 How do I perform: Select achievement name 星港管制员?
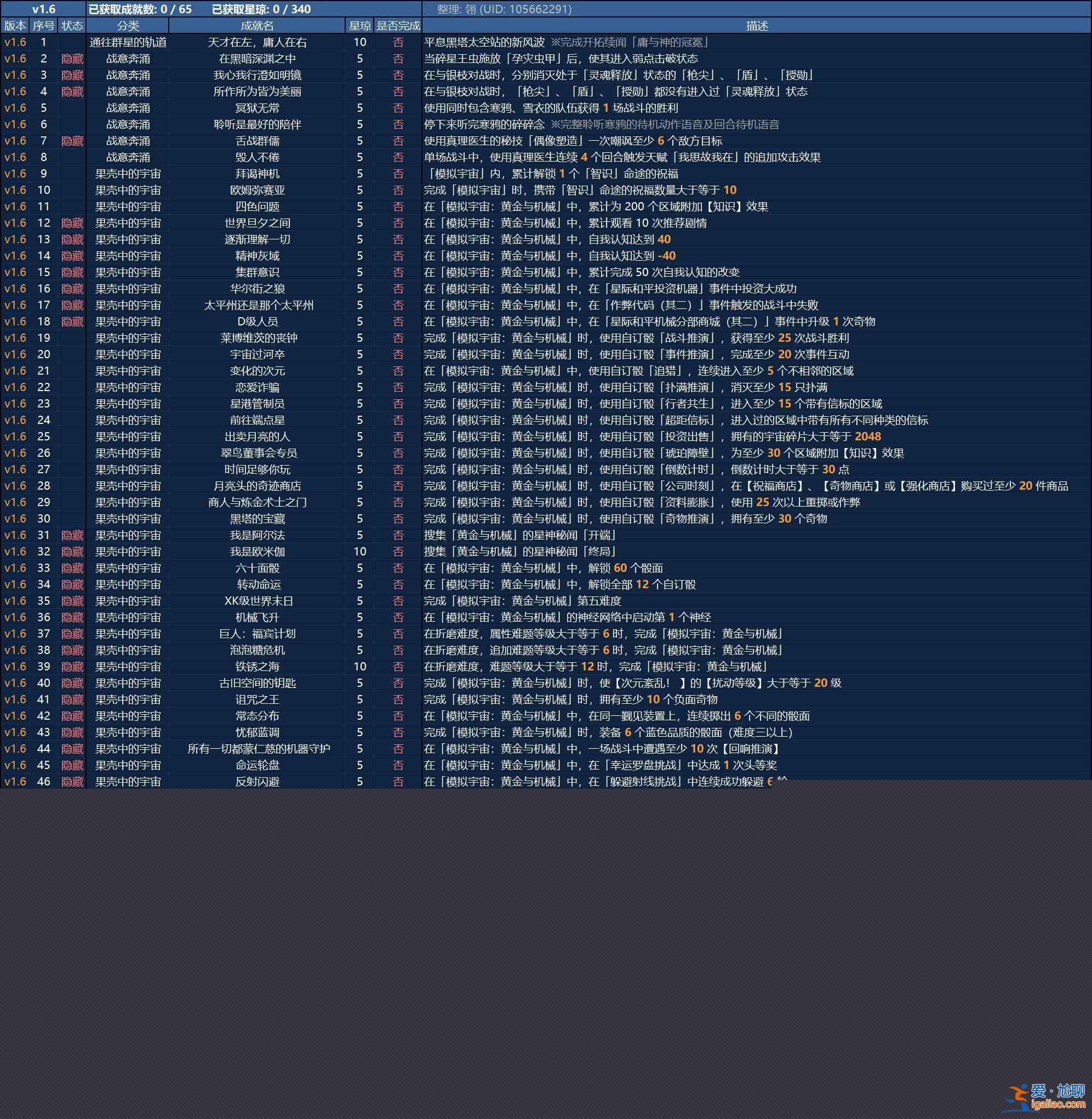(x=257, y=404)
